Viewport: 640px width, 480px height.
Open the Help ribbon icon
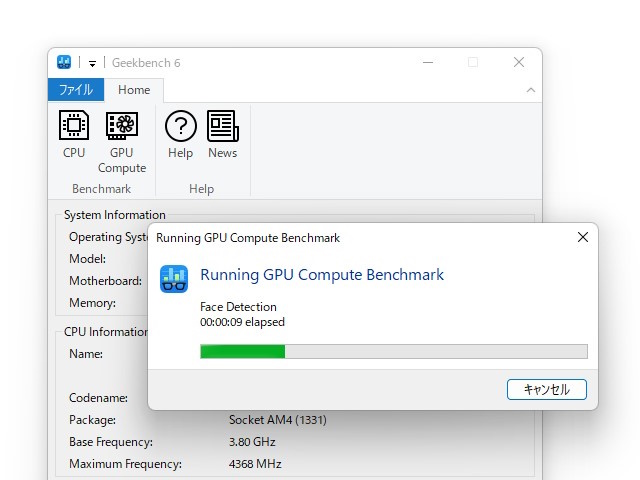pyautogui.click(x=180, y=135)
